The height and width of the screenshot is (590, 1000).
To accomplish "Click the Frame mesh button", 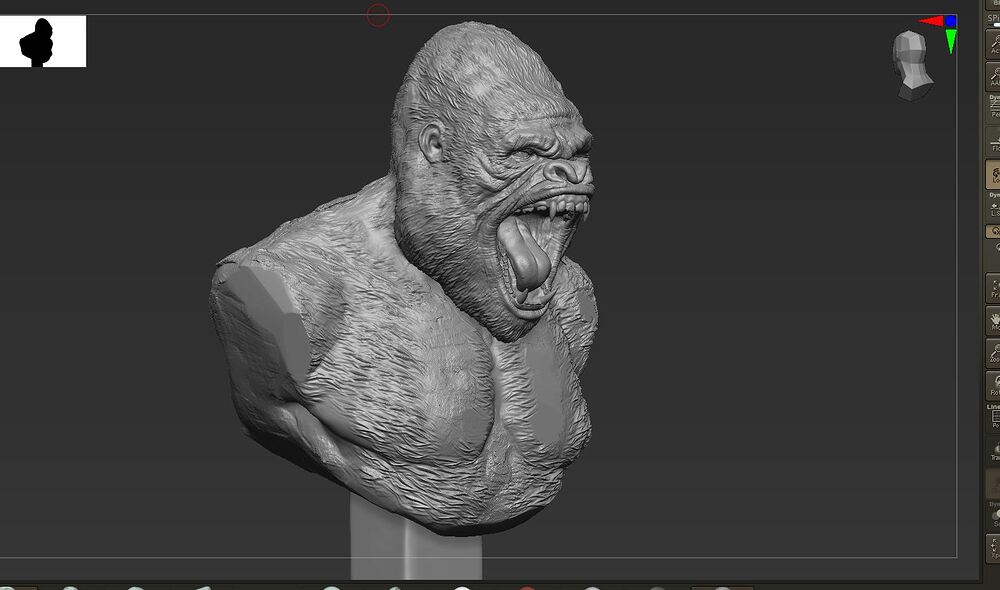I will click(994, 288).
